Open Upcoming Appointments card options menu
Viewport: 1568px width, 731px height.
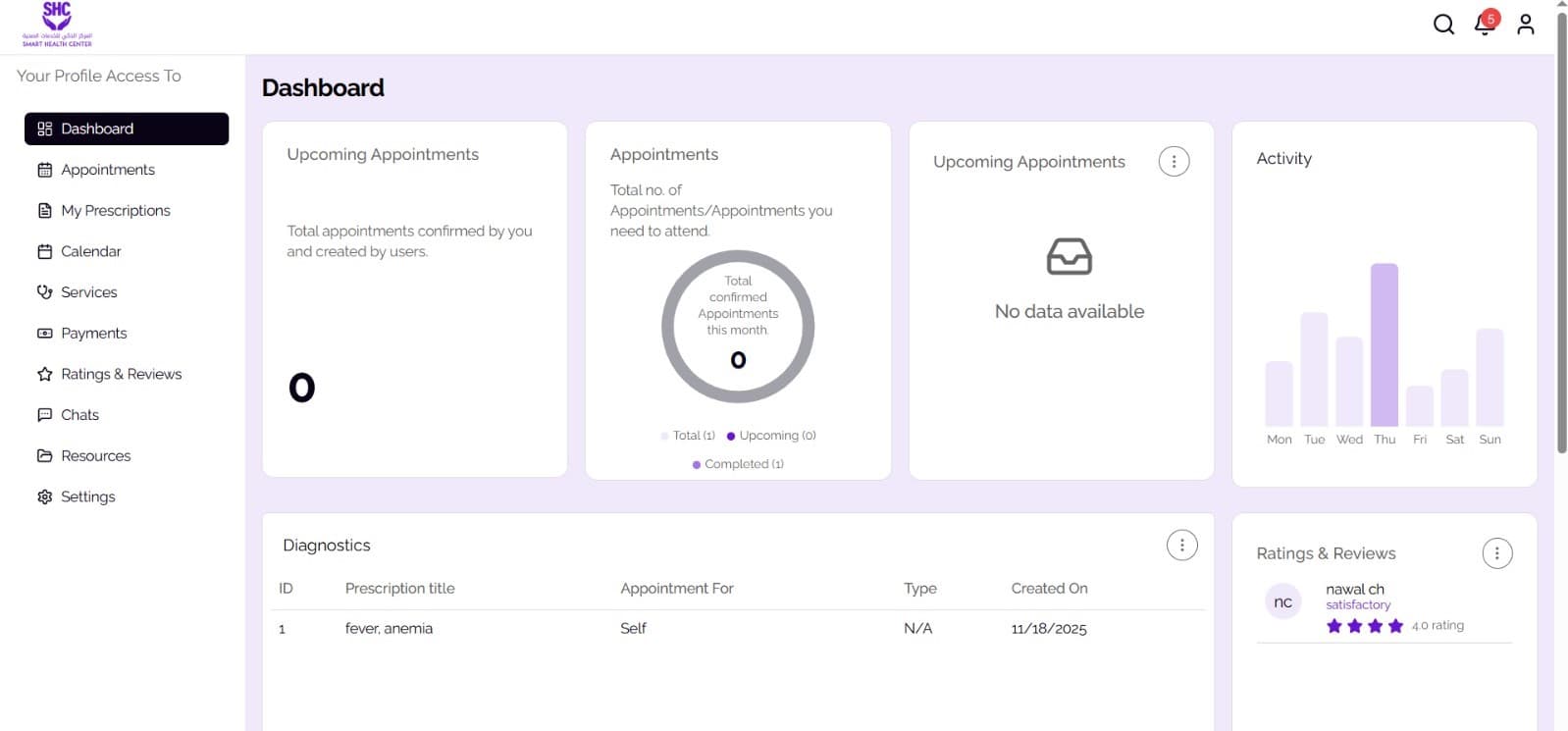click(x=1174, y=162)
